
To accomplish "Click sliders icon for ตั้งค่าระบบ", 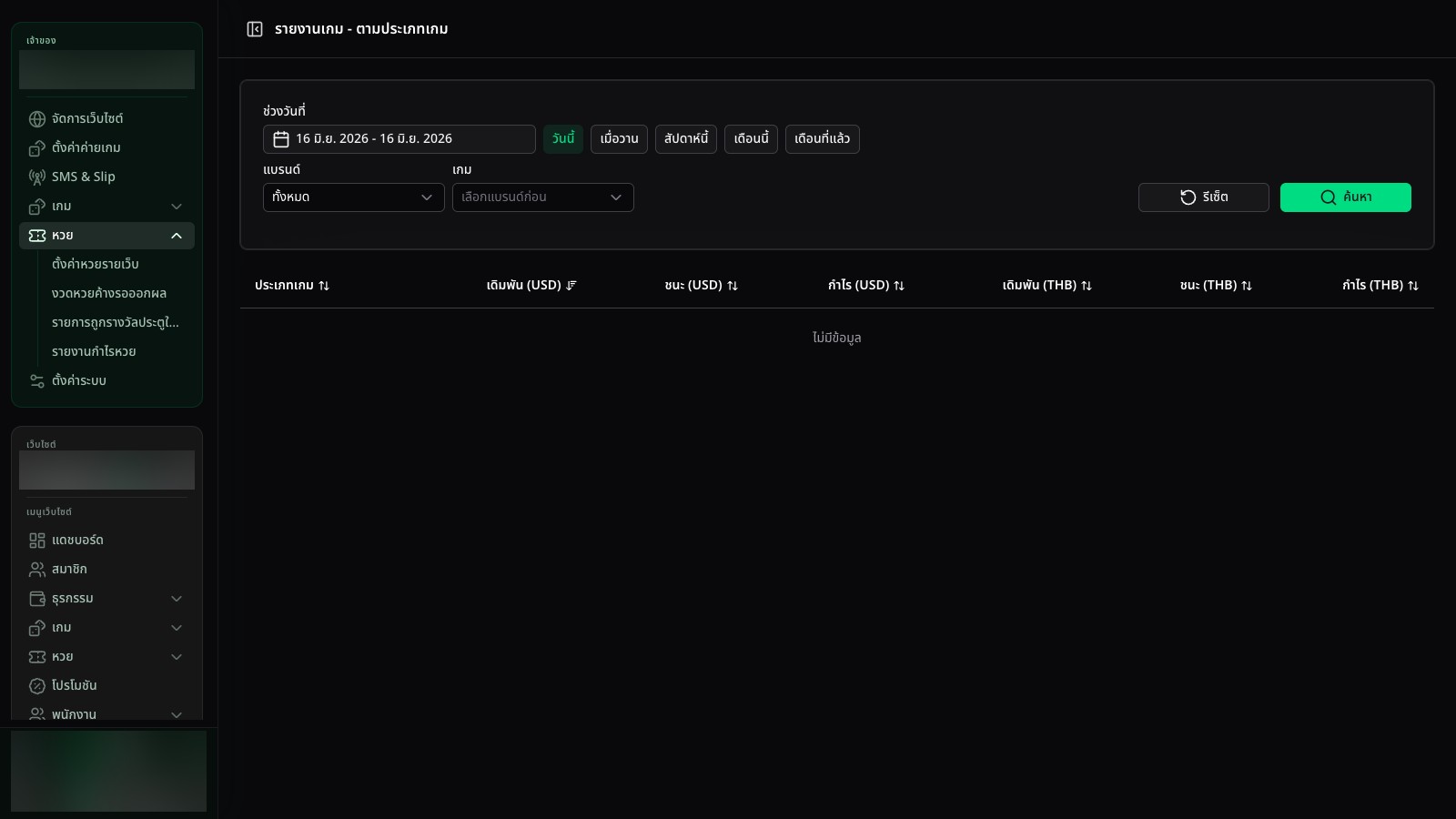I will (37, 381).
